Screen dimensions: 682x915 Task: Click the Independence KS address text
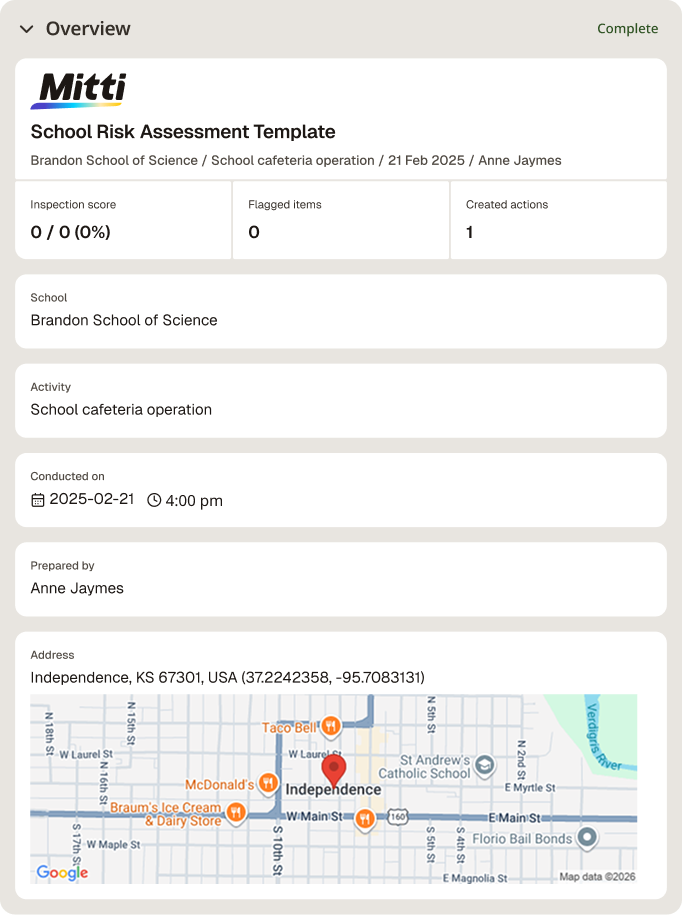tap(228, 677)
